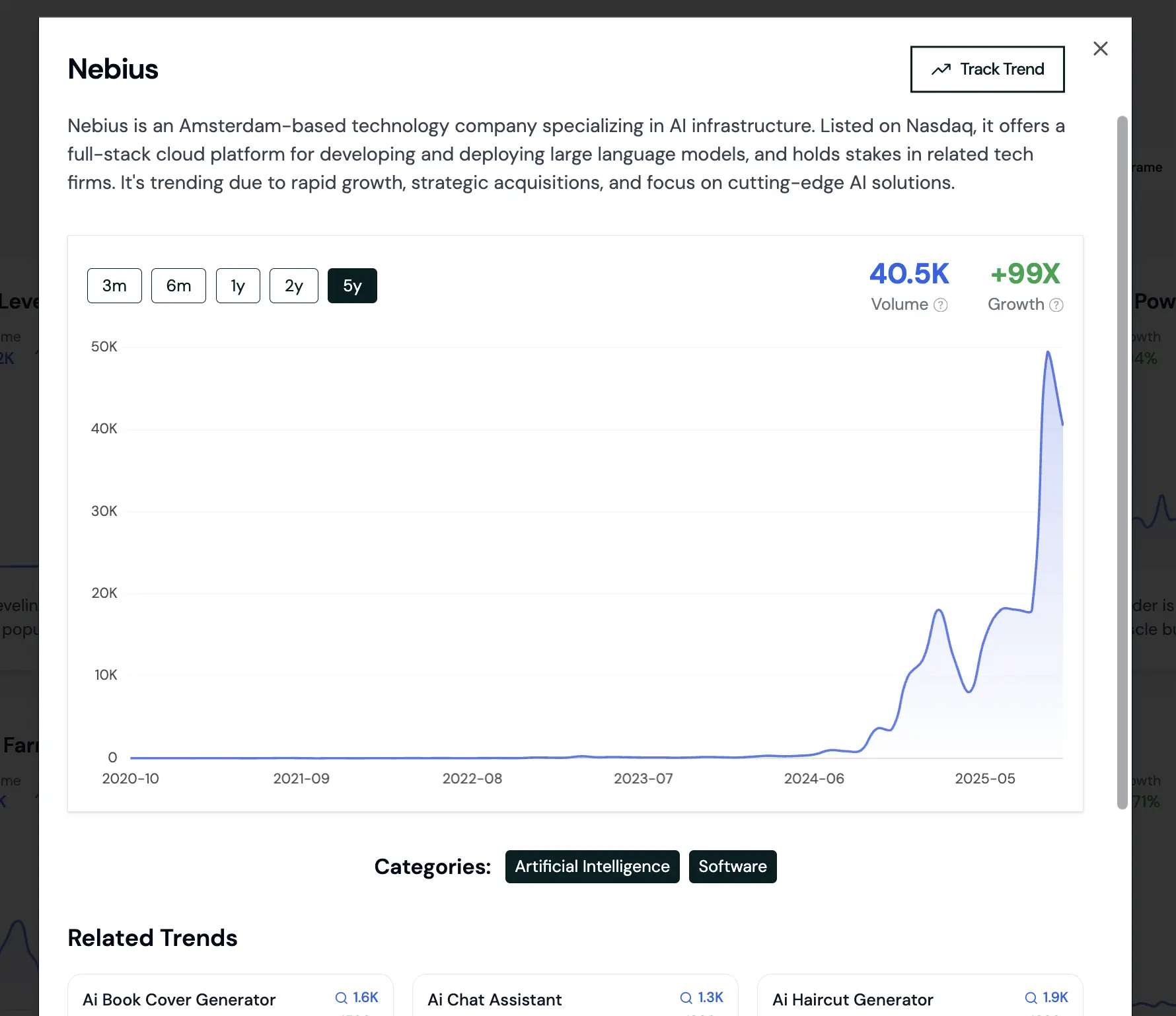
Task: Switch chart to the 3m time range
Action: [x=114, y=285]
